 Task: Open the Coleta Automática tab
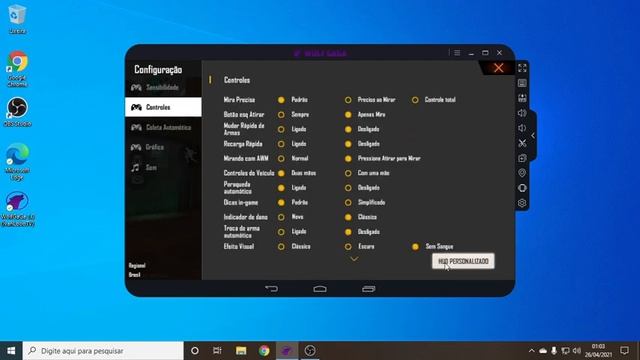(x=163, y=127)
